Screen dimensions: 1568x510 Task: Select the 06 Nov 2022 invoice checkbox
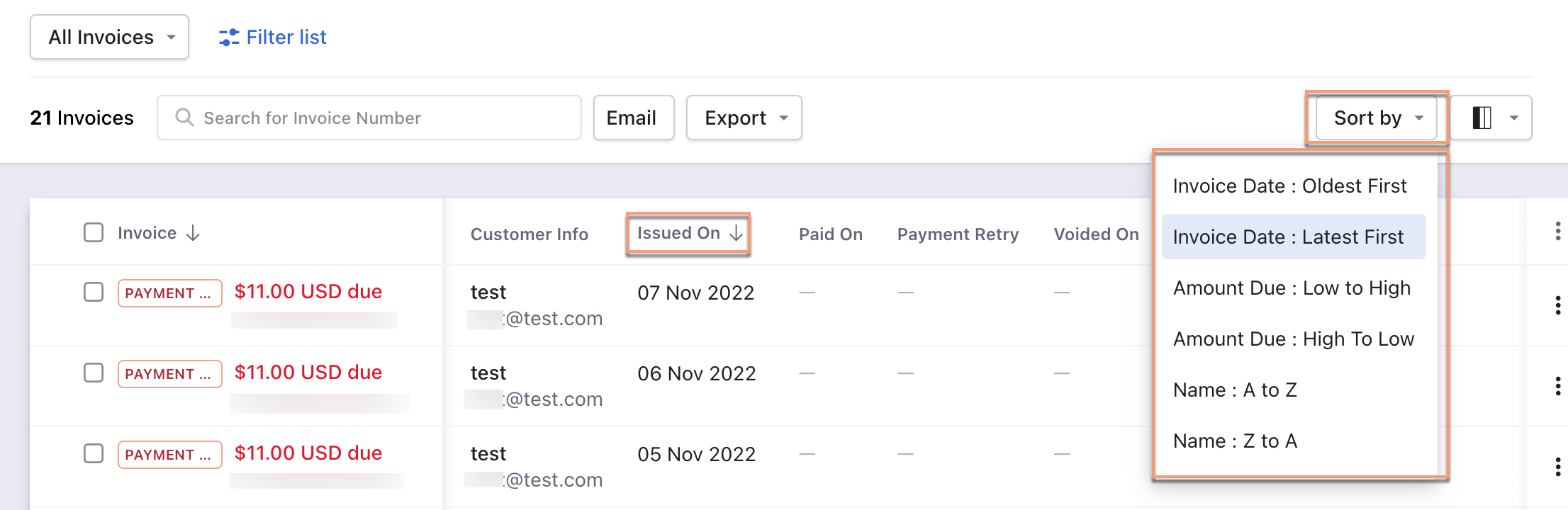(94, 373)
